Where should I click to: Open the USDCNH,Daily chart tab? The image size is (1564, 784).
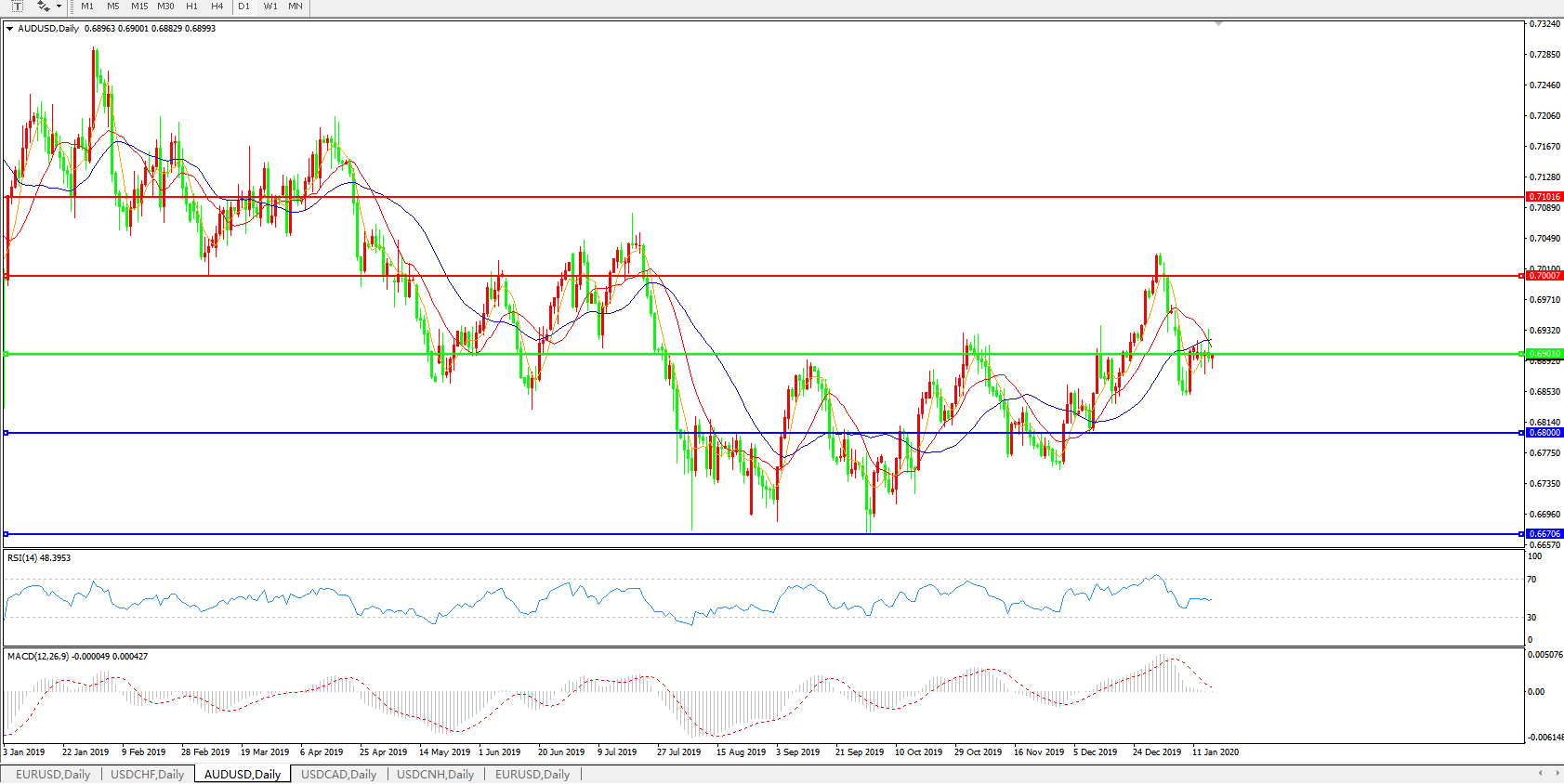point(435,774)
